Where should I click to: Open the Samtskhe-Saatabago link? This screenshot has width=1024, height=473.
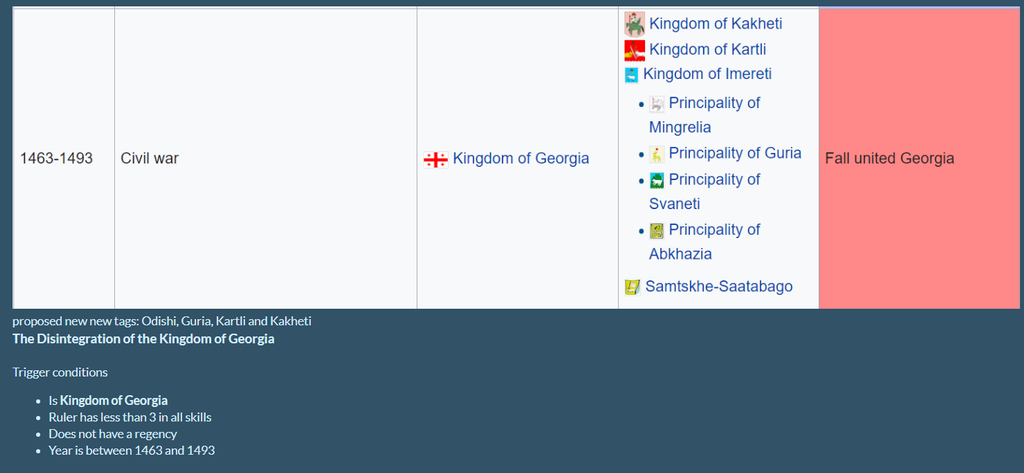pyautogui.click(x=718, y=286)
